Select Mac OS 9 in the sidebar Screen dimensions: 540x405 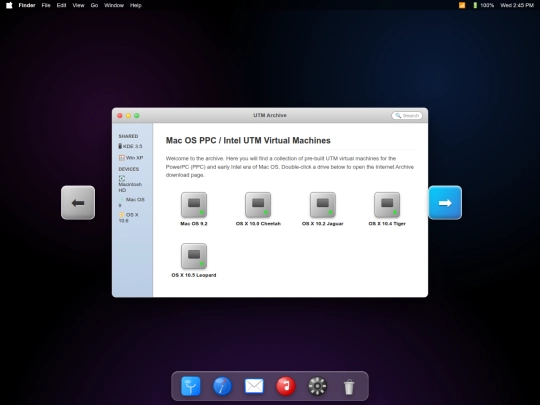pos(132,202)
